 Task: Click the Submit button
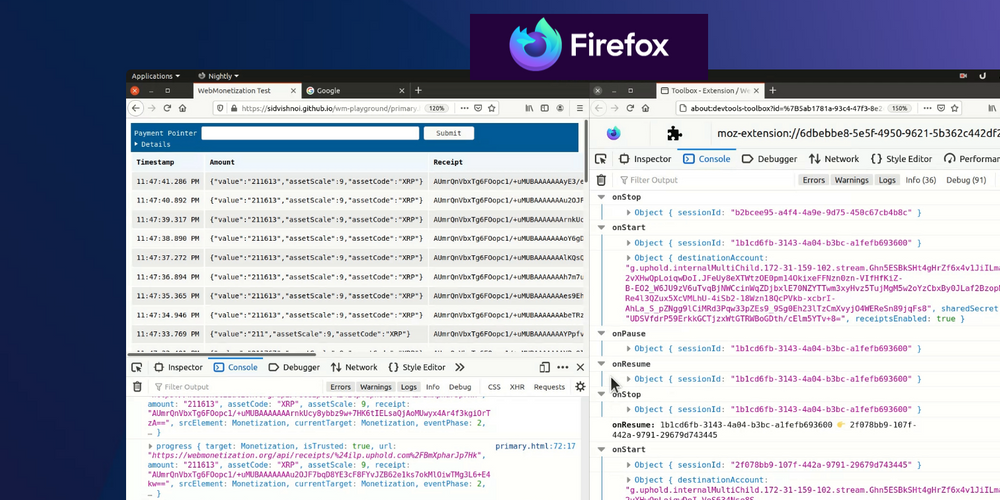448,133
